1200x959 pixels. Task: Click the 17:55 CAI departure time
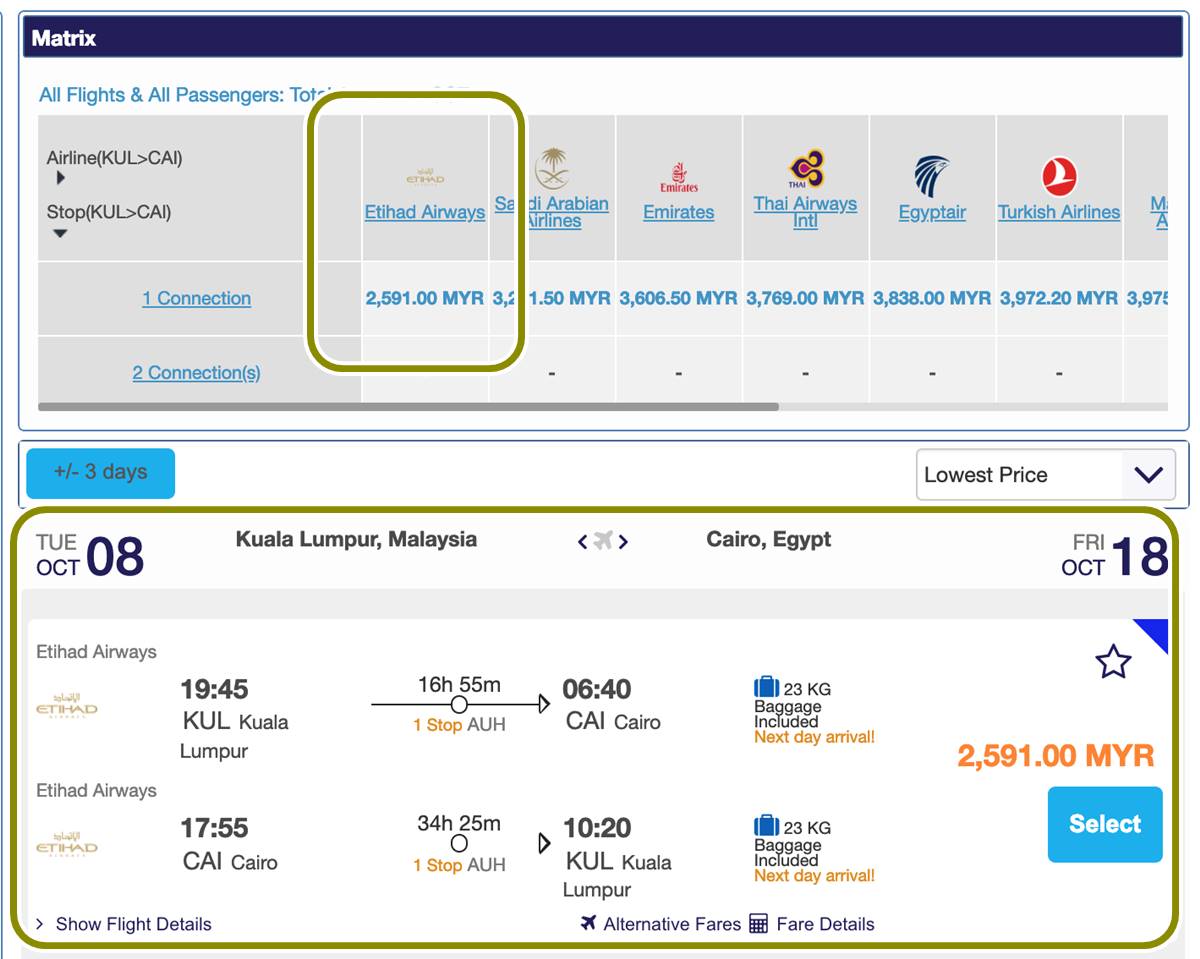pos(214,828)
